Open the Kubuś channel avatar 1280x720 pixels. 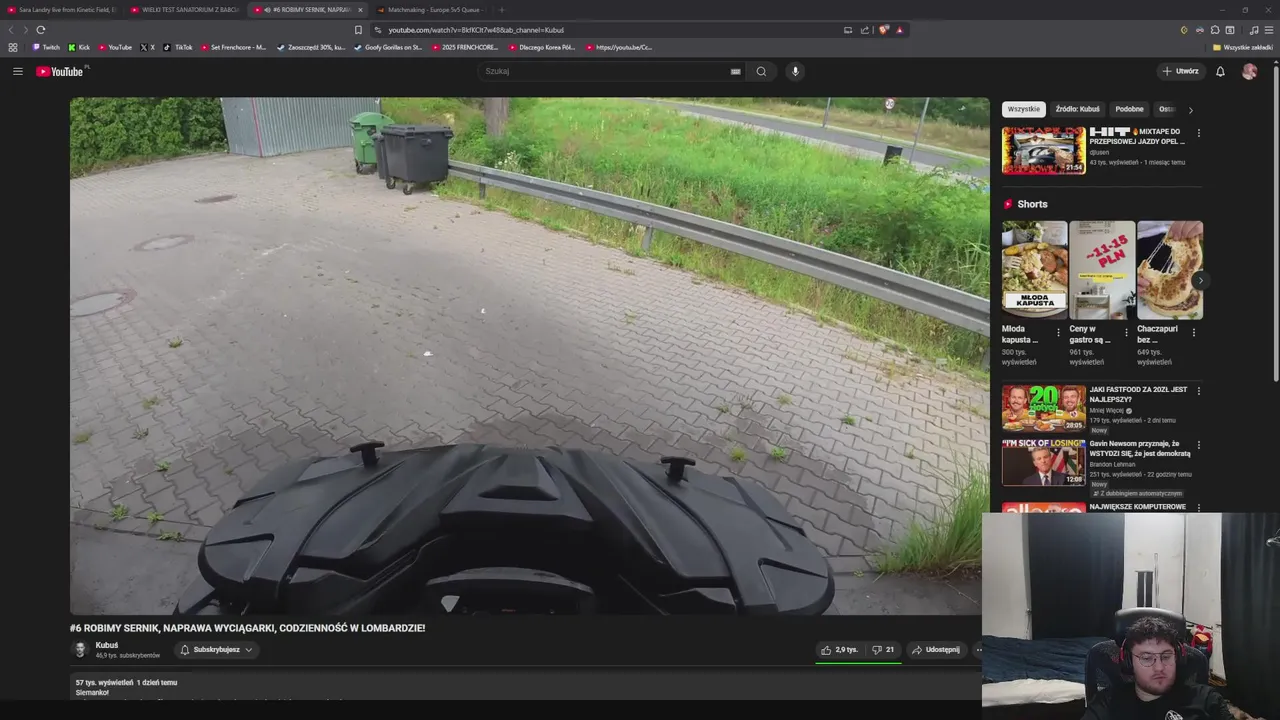(81, 650)
